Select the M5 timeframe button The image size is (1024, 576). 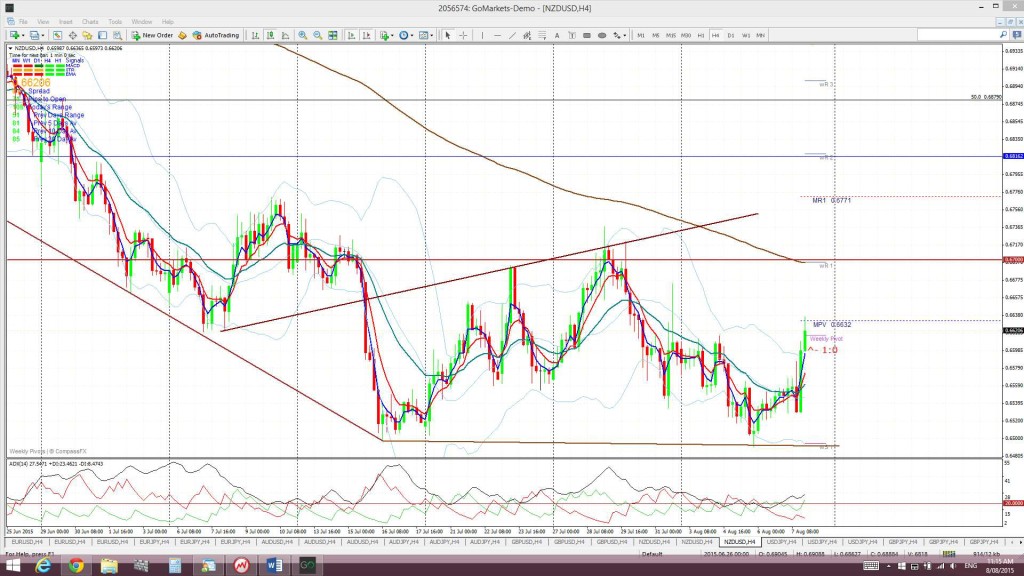(656, 35)
